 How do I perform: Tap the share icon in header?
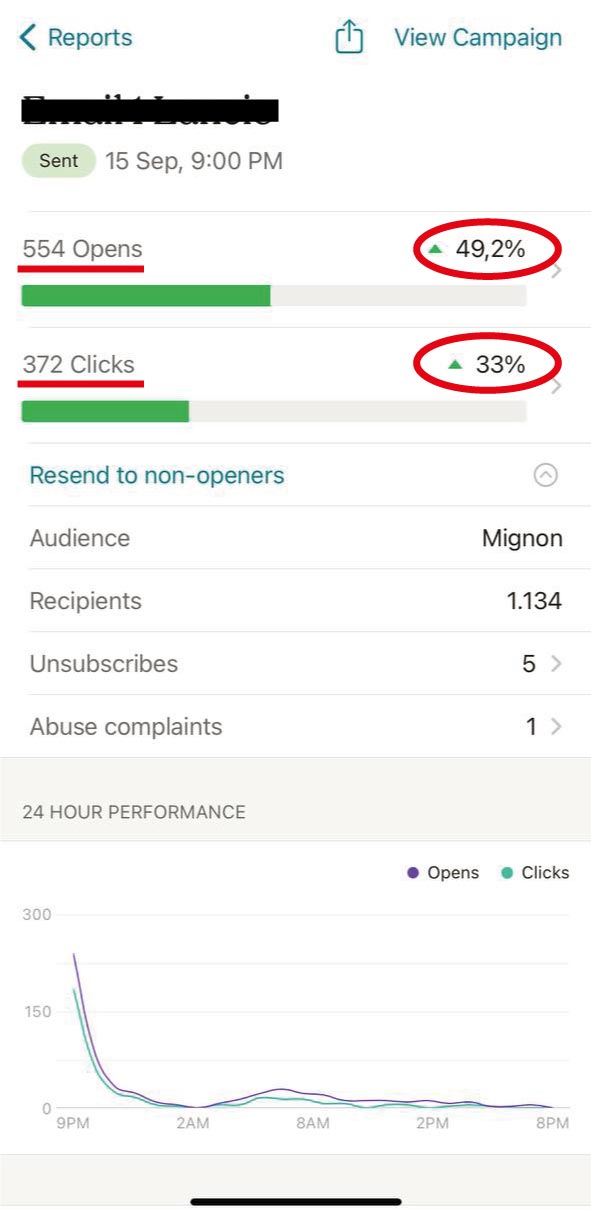tap(348, 37)
